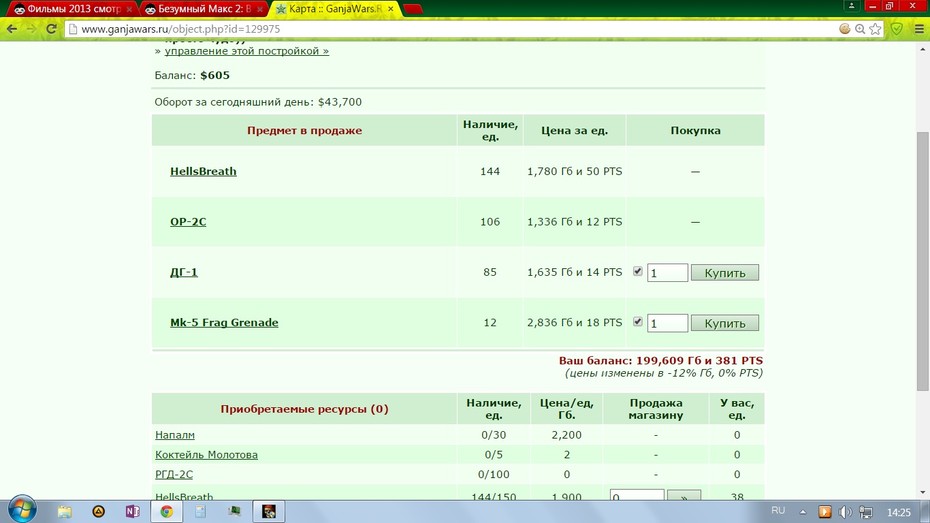The width and height of the screenshot is (930, 523).
Task: Click the zoom magnifier icon in address bar
Action: pos(860,28)
